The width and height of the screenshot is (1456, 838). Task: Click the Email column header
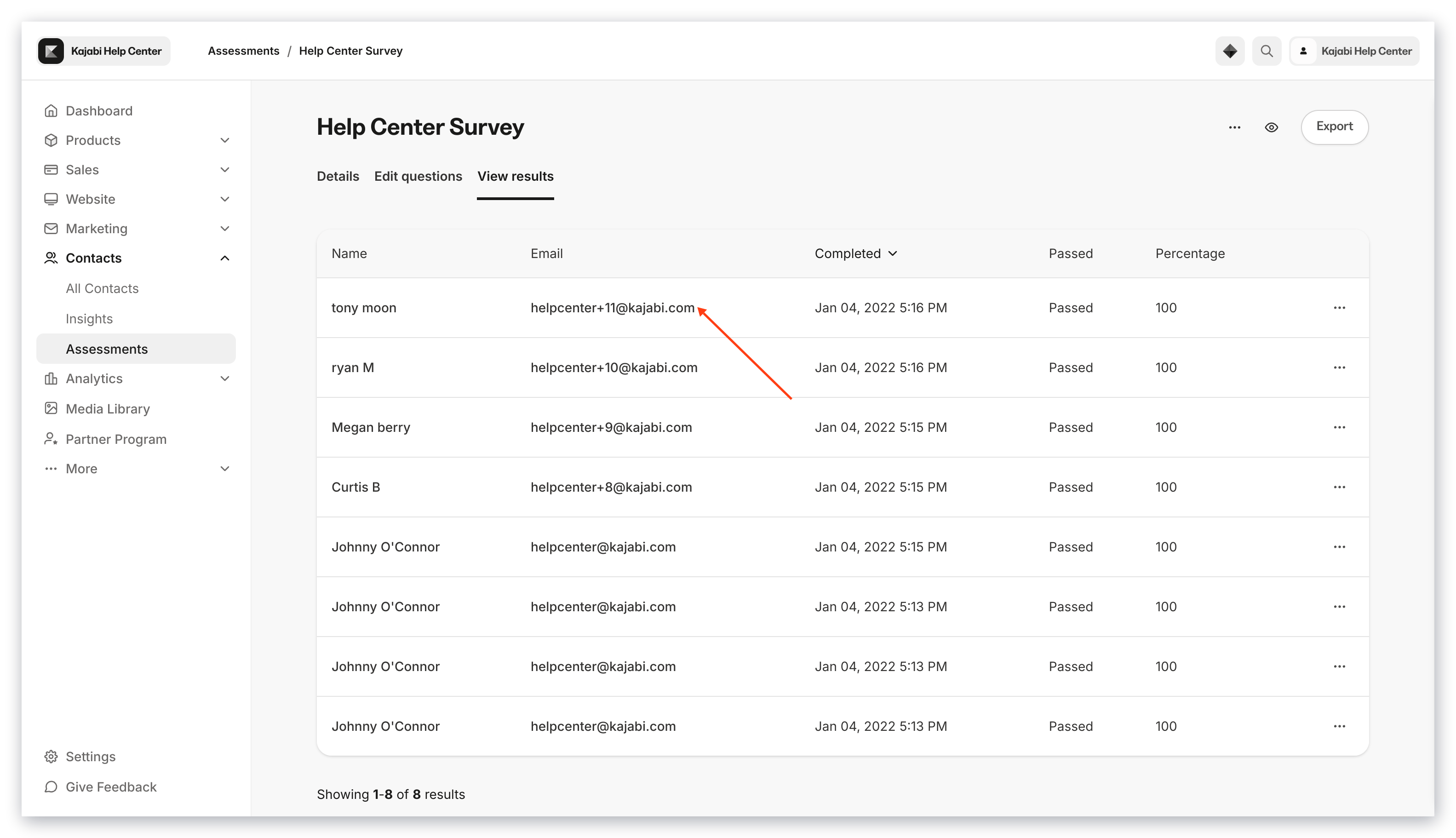pyautogui.click(x=546, y=253)
